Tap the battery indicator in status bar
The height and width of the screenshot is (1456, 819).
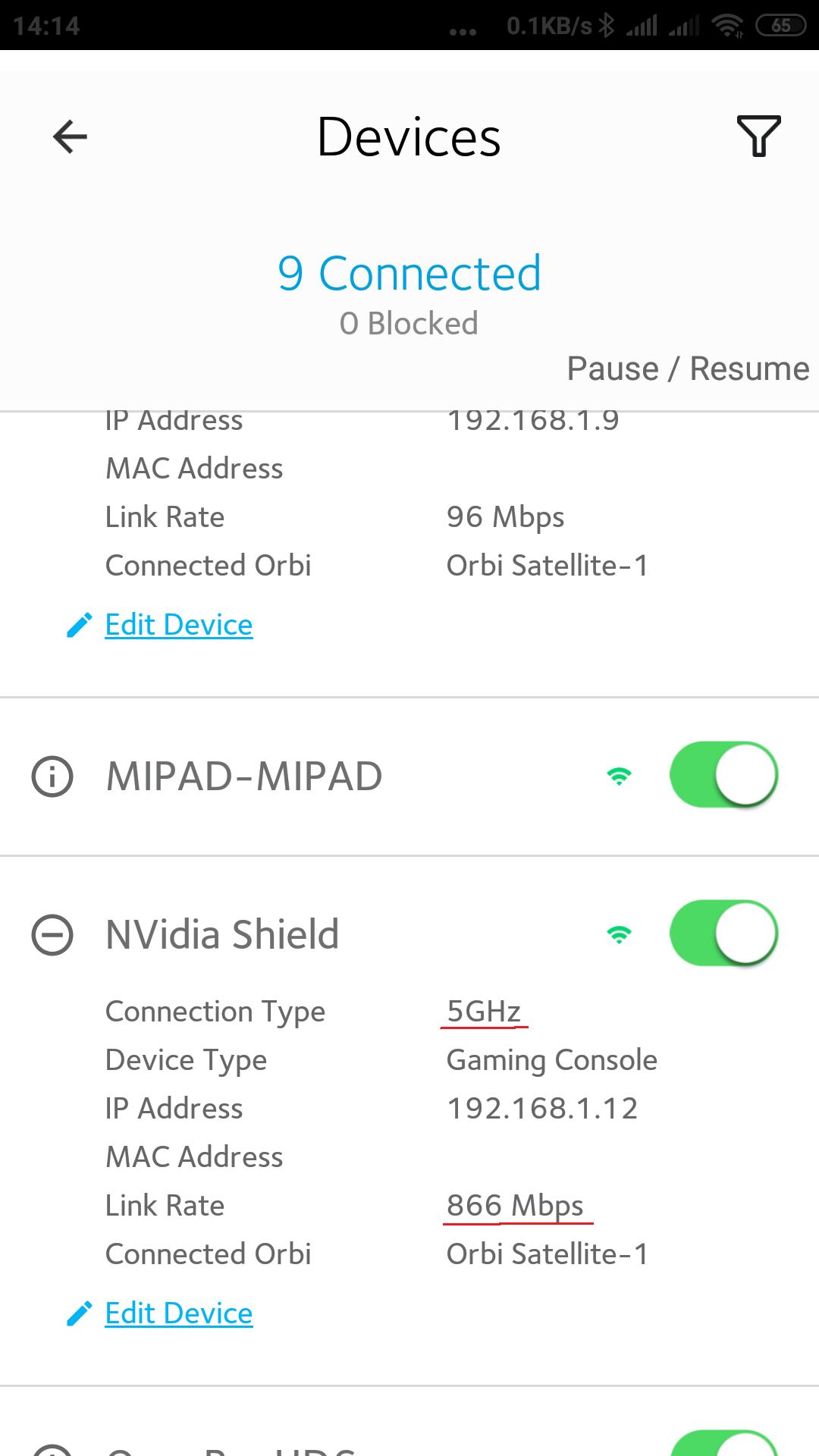coord(780,26)
